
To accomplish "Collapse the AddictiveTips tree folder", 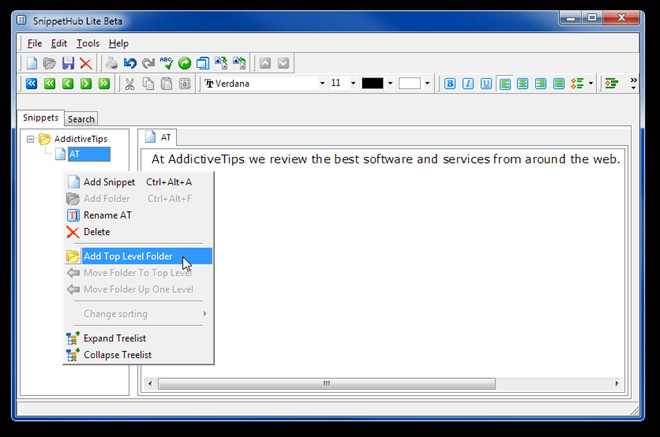I will [x=30, y=139].
